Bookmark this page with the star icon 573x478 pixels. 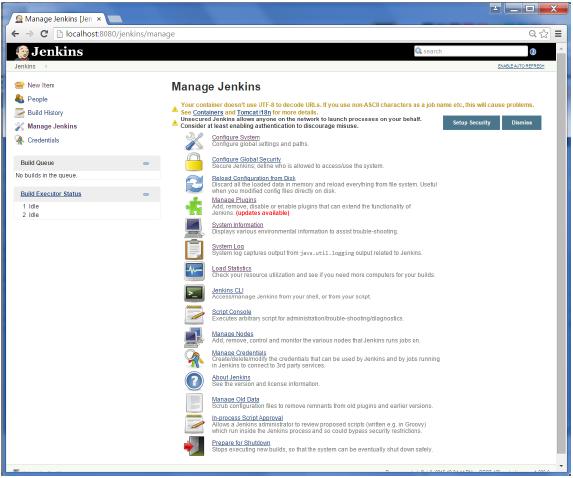pos(544,34)
